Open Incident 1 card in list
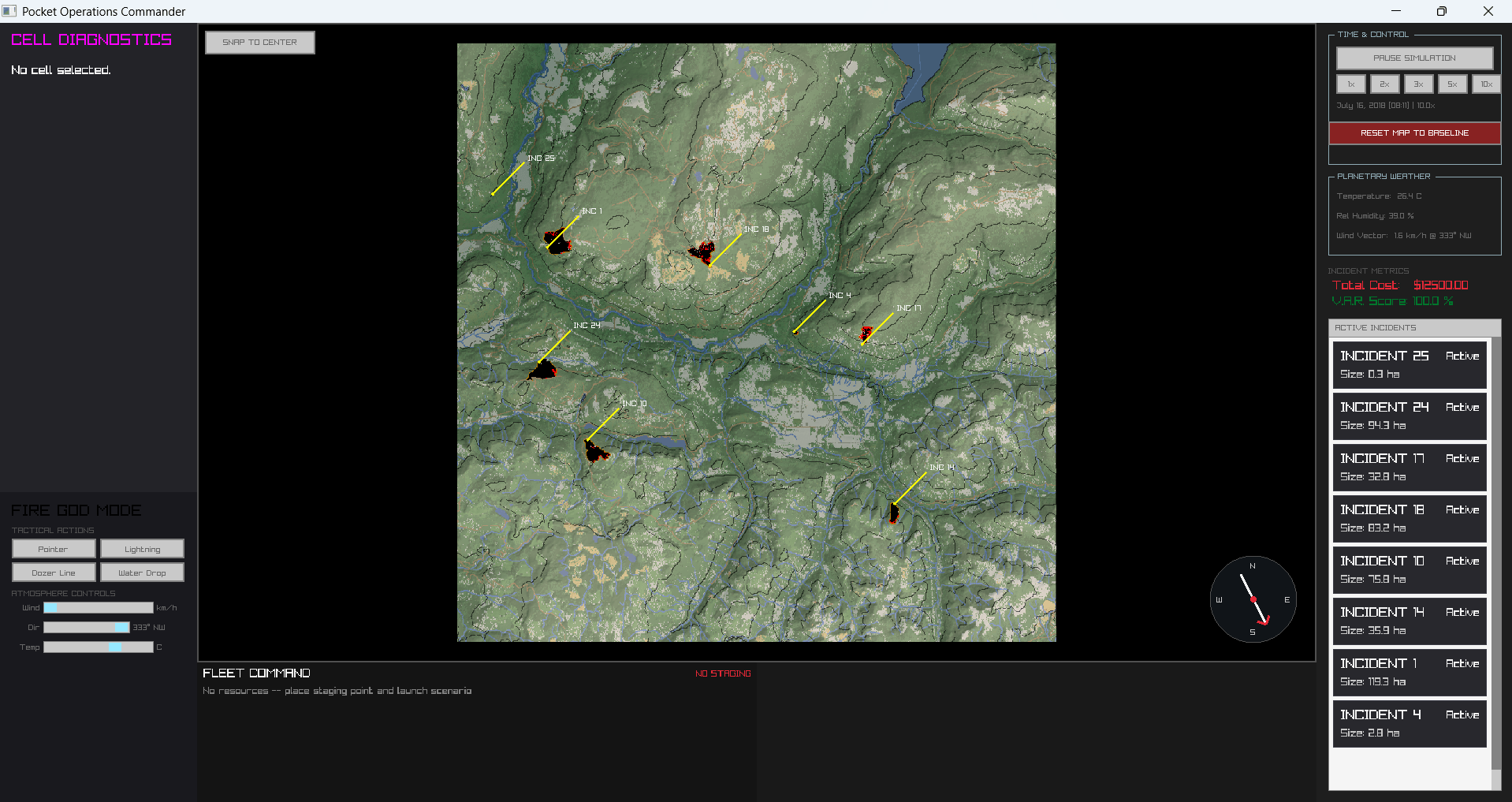This screenshot has height=802, width=1512. click(1410, 673)
